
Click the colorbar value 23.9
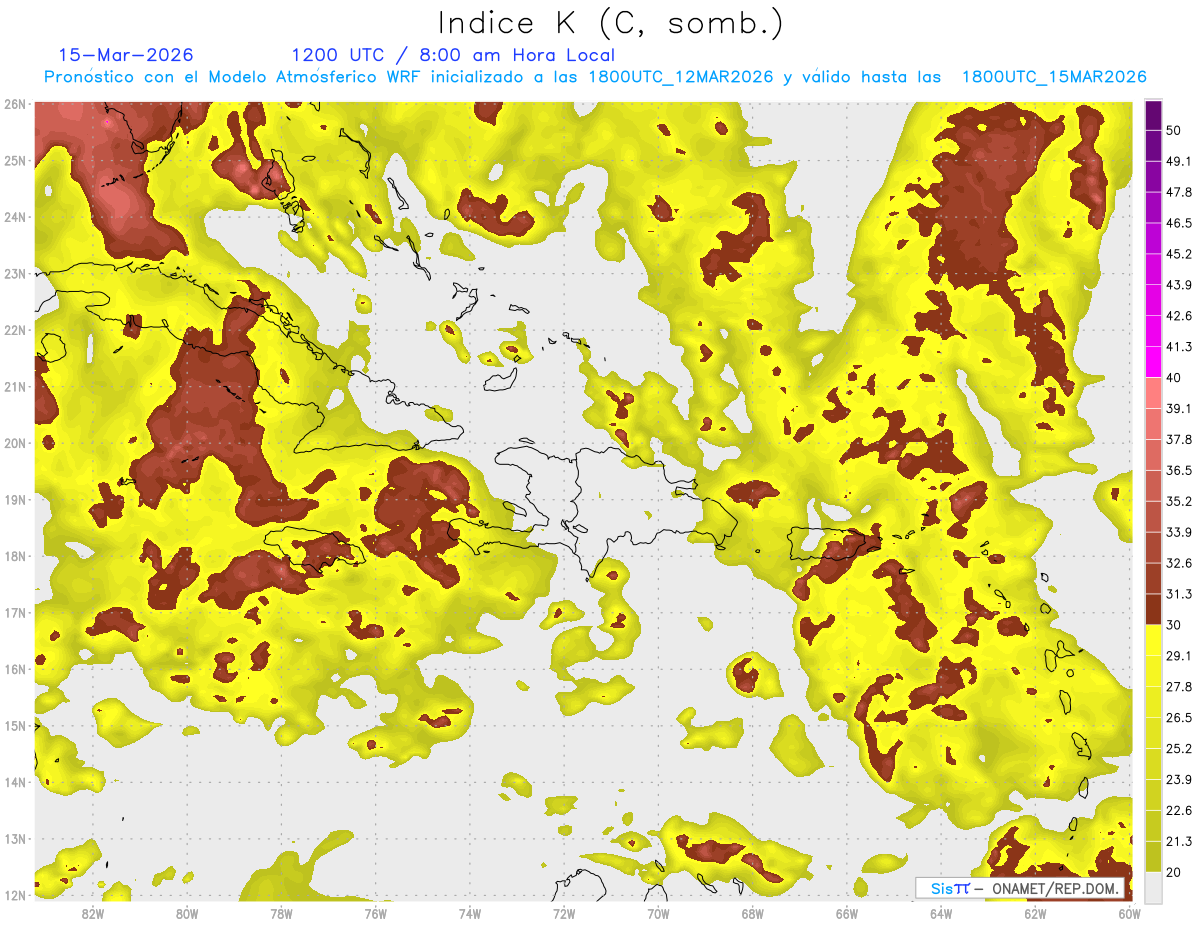coord(1178,780)
